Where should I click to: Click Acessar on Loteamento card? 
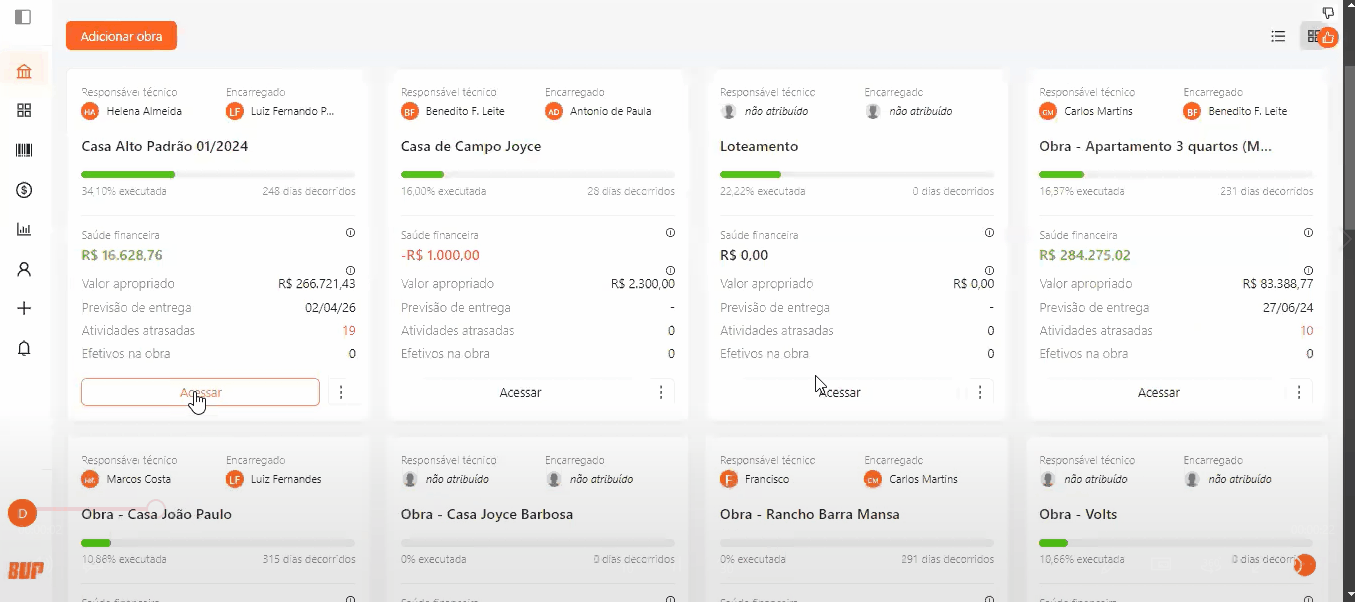(x=839, y=392)
